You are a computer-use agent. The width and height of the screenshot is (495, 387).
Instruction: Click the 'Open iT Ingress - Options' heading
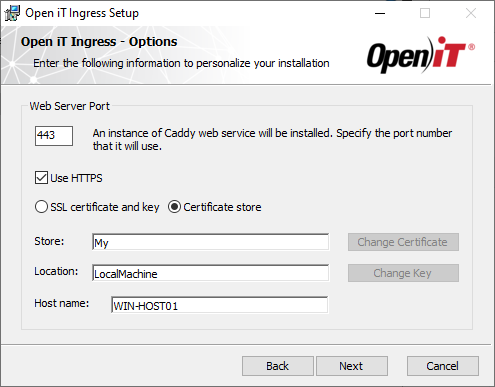(x=99, y=42)
